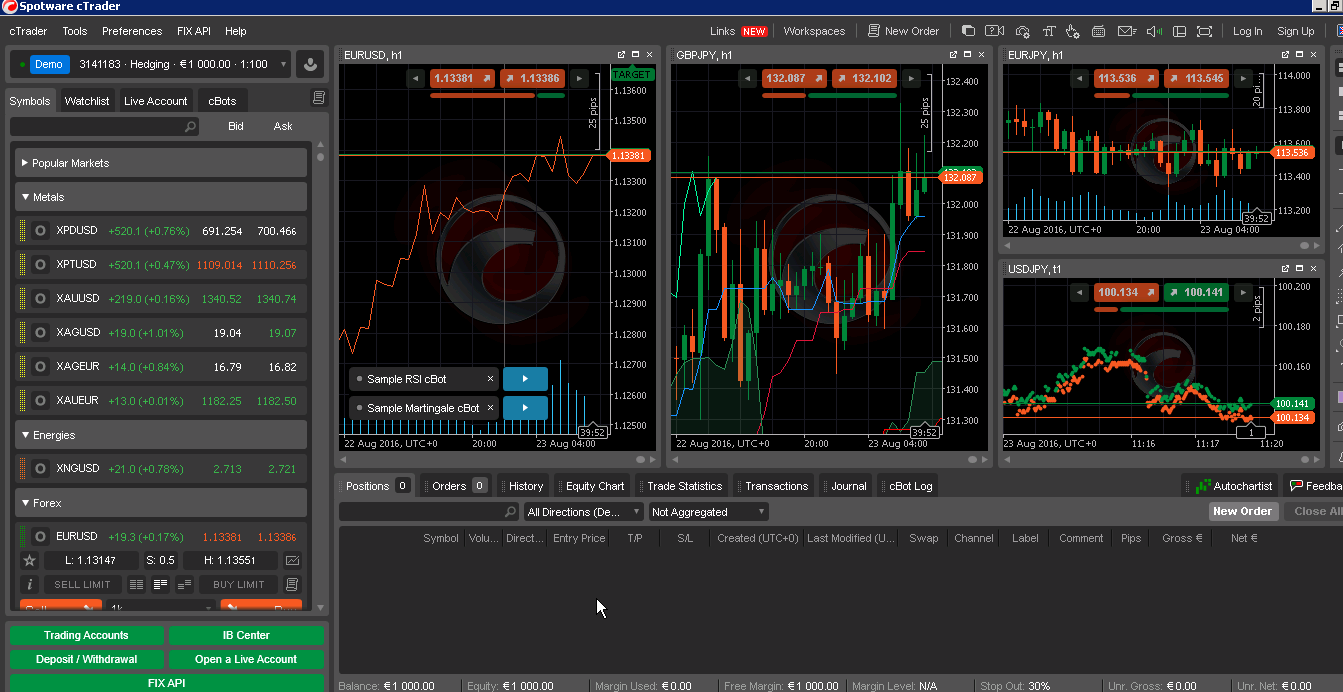The height and width of the screenshot is (692, 1343).
Task: Click the XNGUSD circle symbol icon
Action: coord(40,469)
